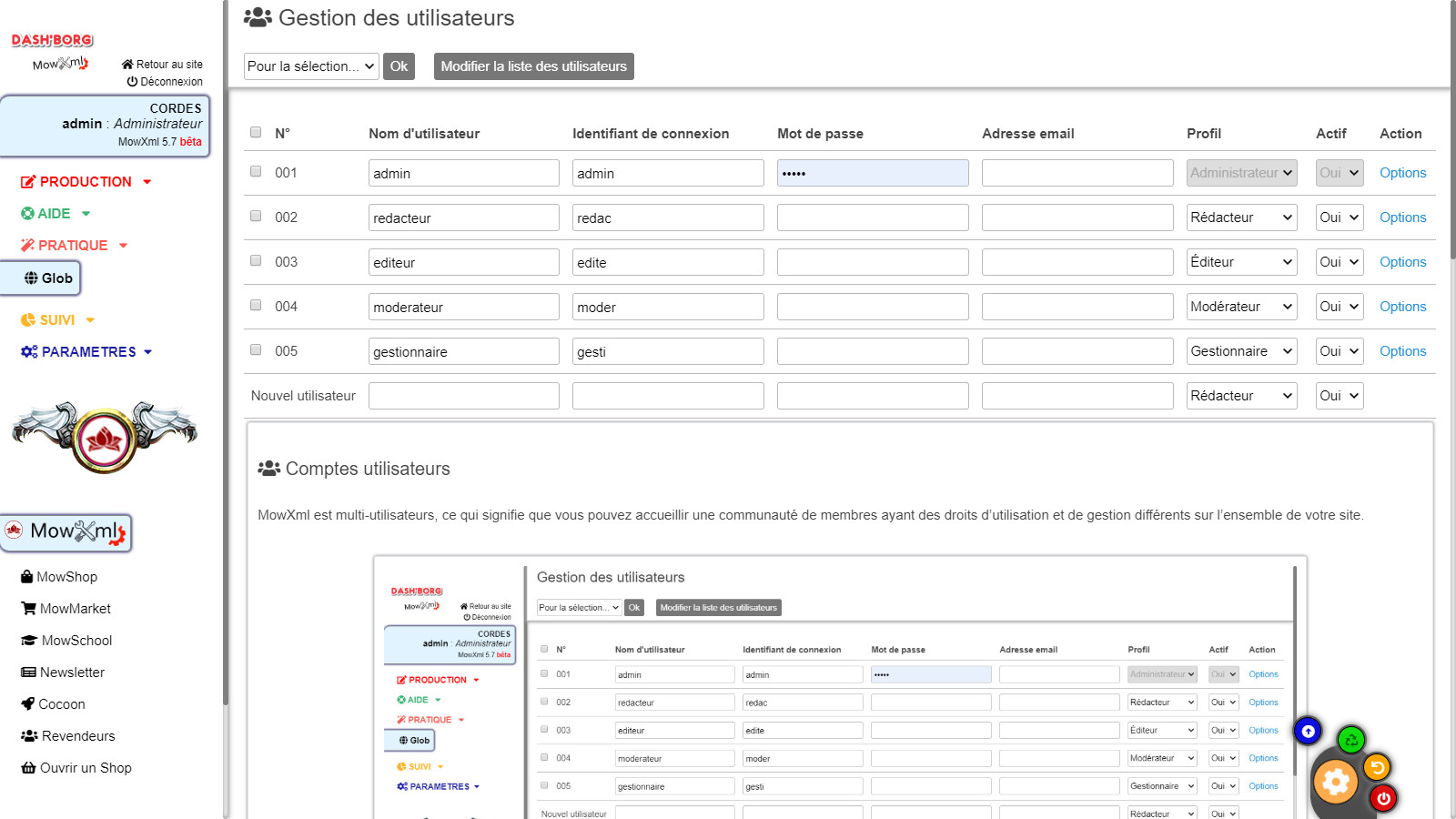The image size is (1456, 819).
Task: Click the MowXml logo button in sidebar
Action: click(x=66, y=532)
